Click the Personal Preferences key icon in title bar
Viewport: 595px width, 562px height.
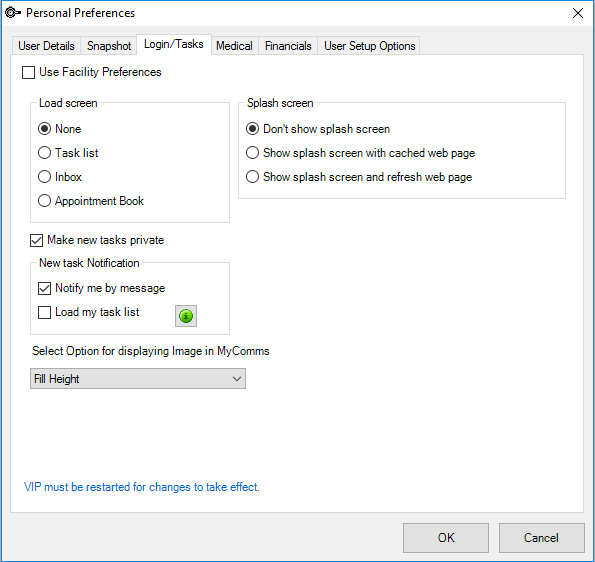pyautogui.click(x=13, y=13)
